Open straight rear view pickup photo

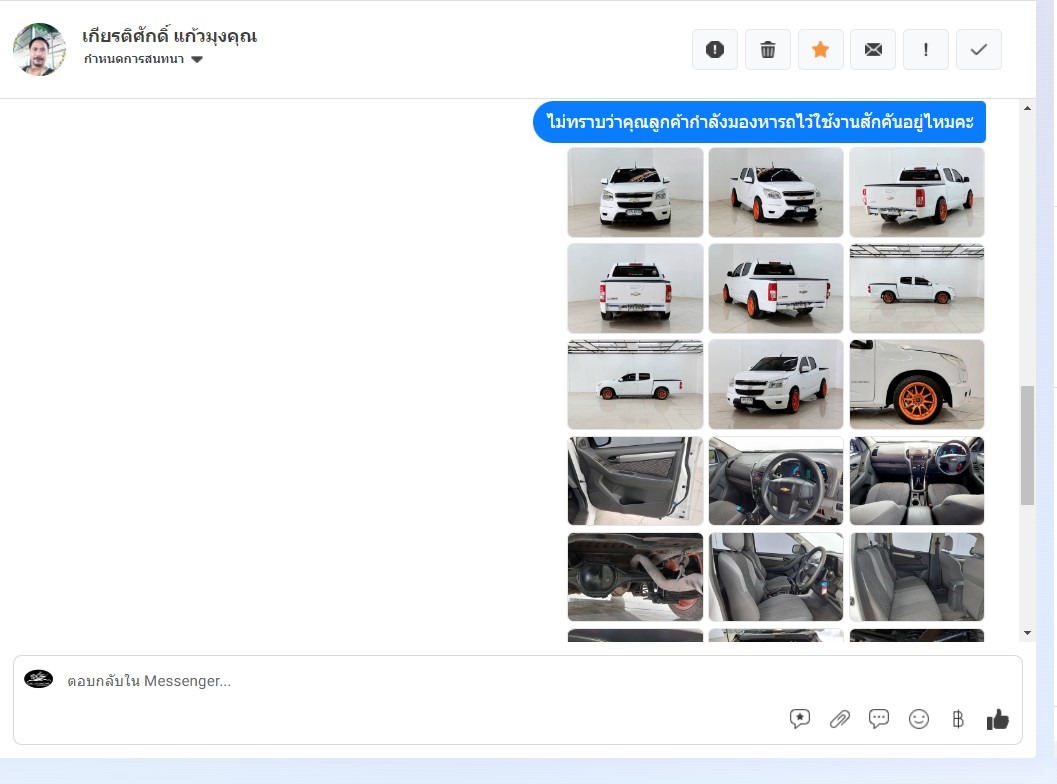click(x=635, y=289)
